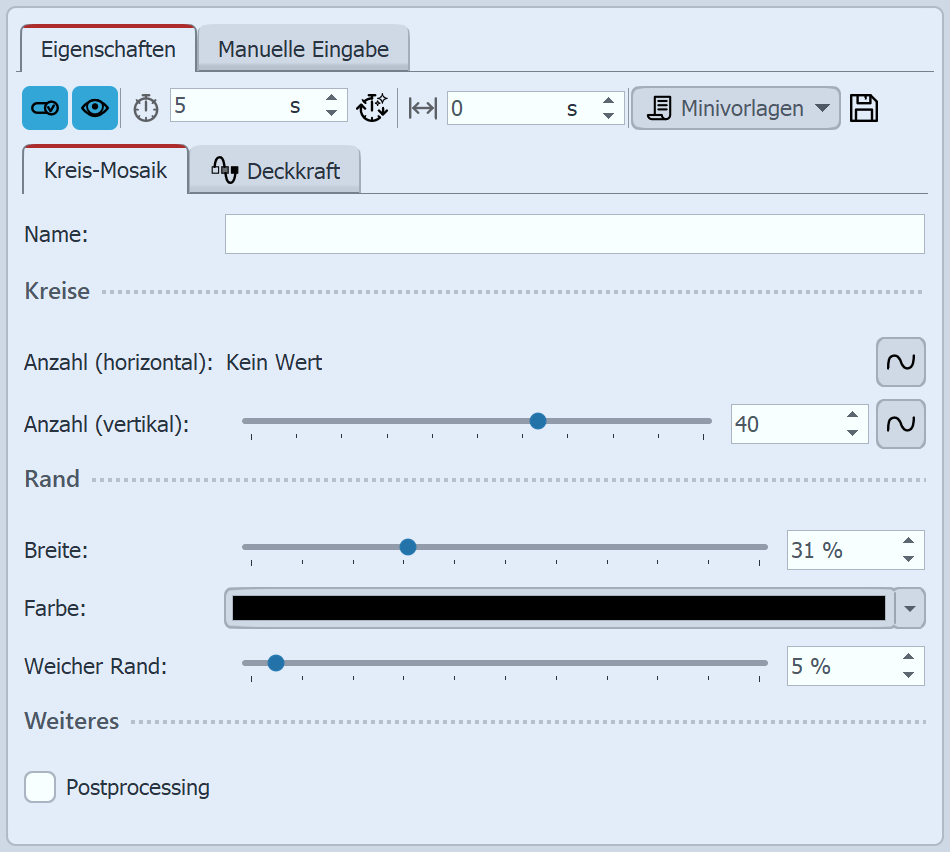Click the Breite slider handle

tap(407, 547)
